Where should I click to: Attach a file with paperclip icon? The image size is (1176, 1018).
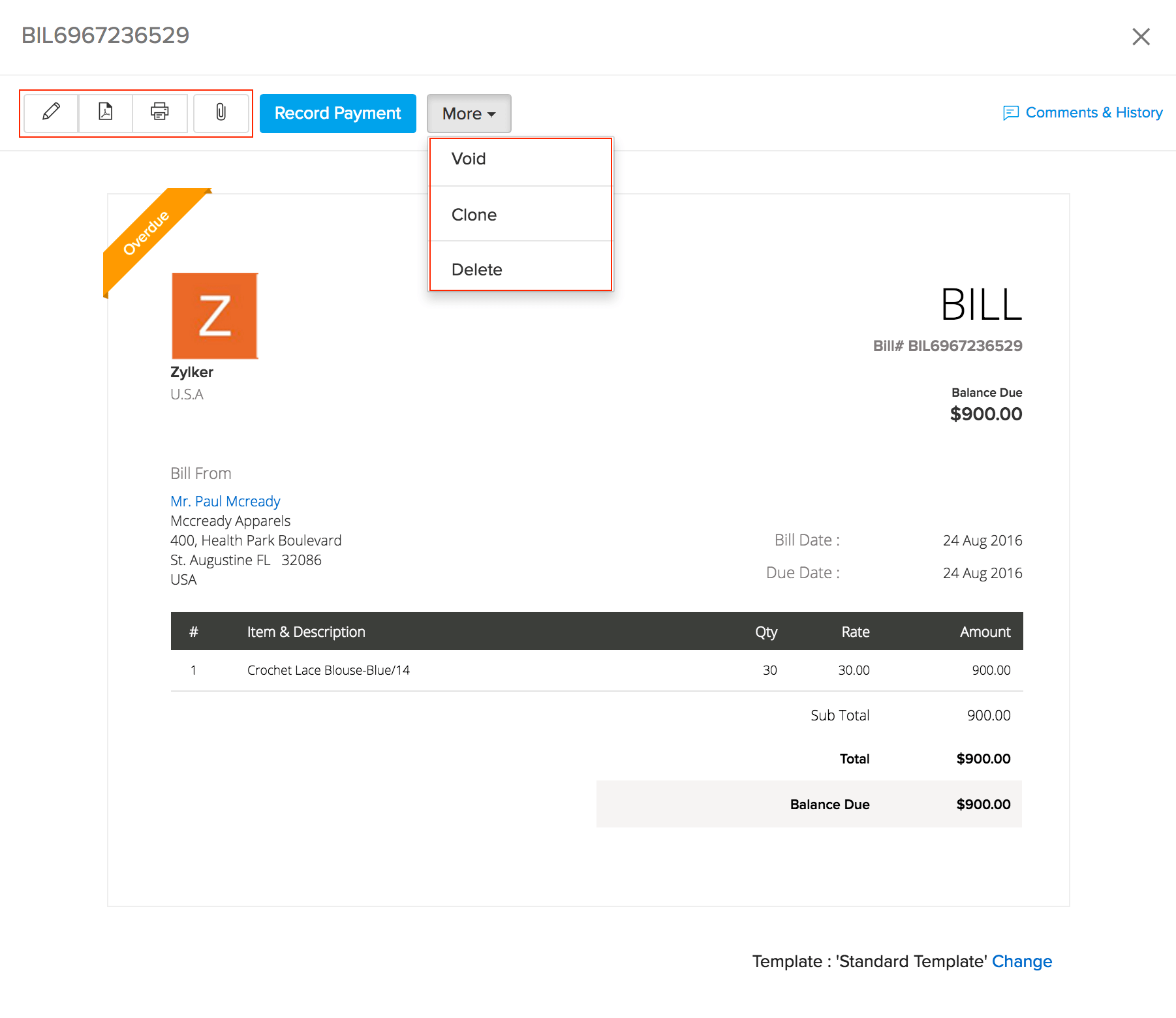coord(221,113)
